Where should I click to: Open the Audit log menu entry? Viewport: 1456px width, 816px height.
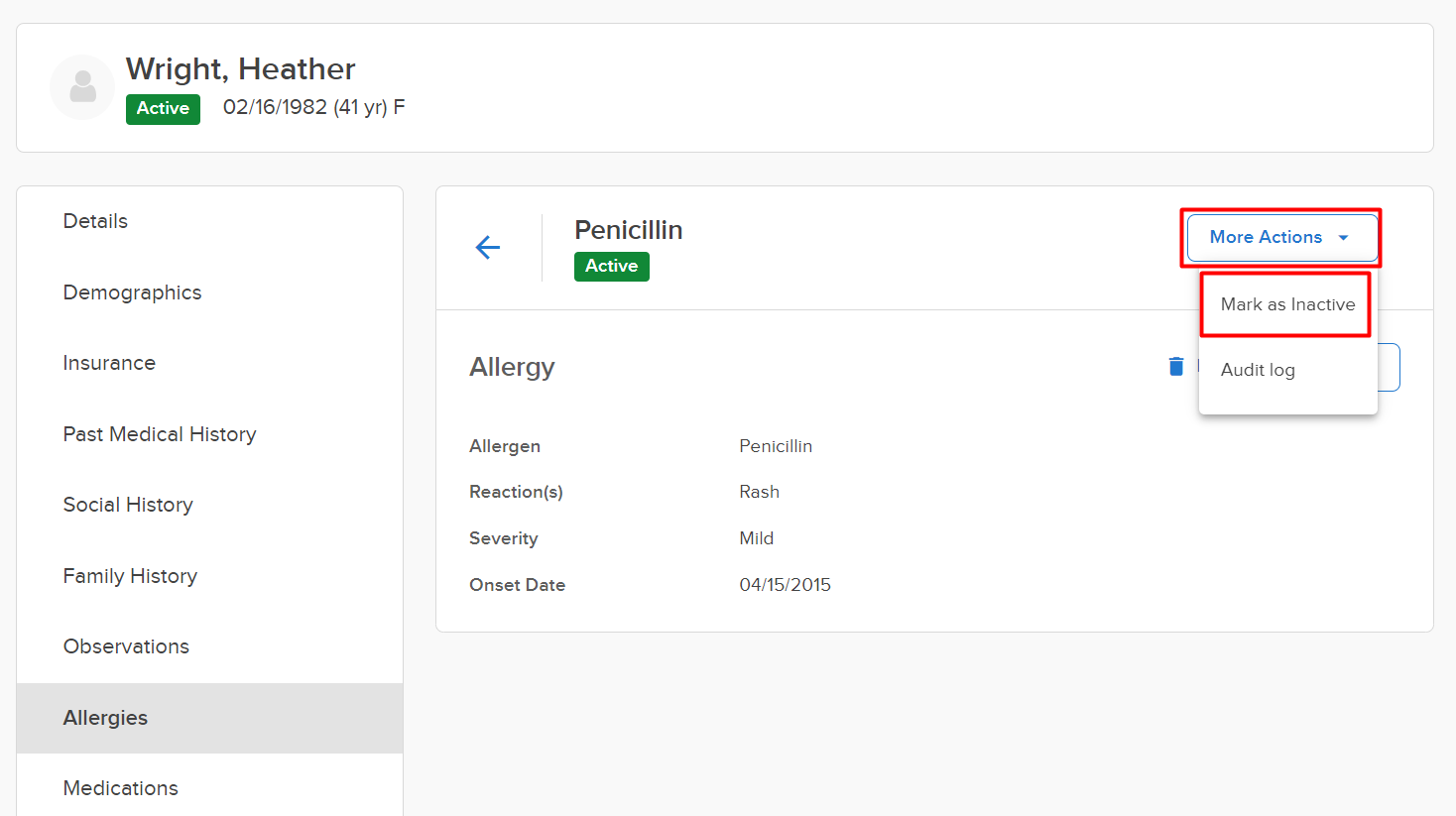coord(1258,370)
